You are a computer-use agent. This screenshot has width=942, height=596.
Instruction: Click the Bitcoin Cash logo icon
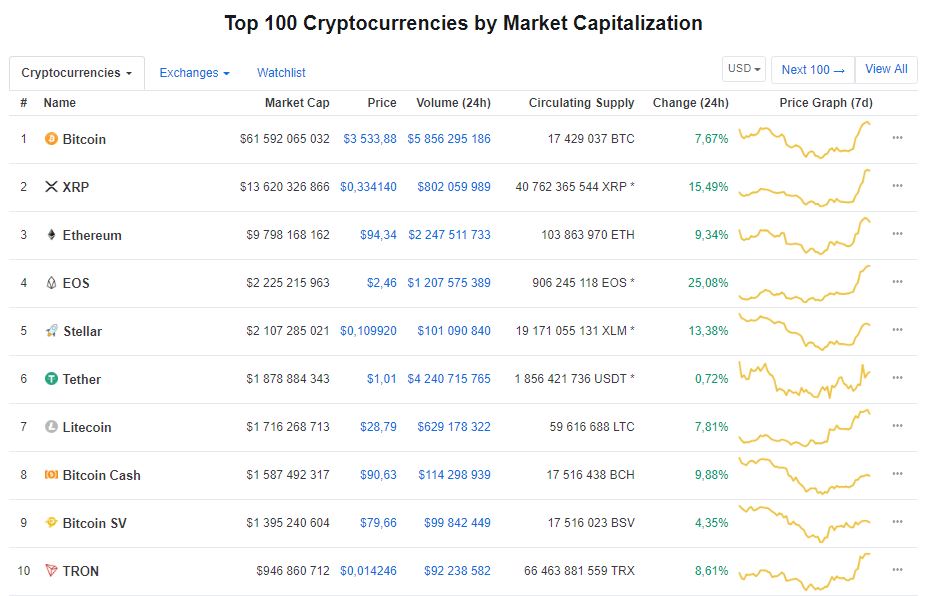tap(52, 475)
